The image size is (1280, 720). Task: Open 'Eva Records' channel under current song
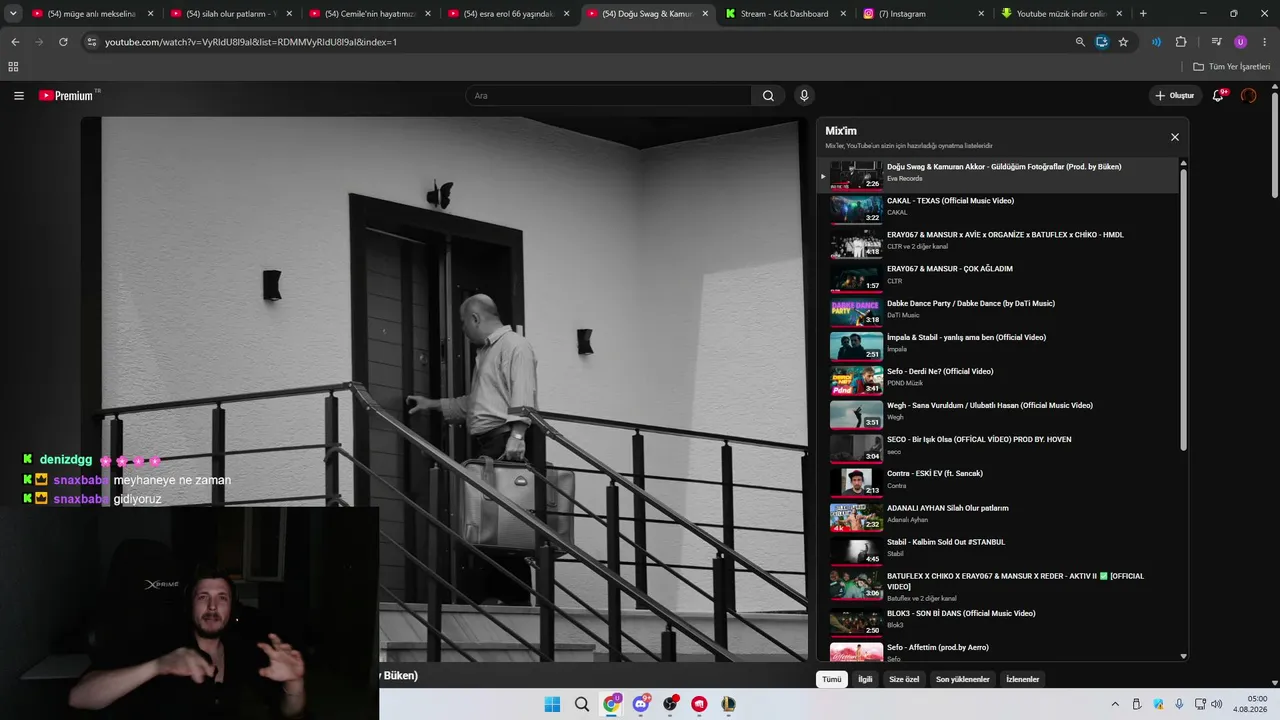click(x=904, y=179)
